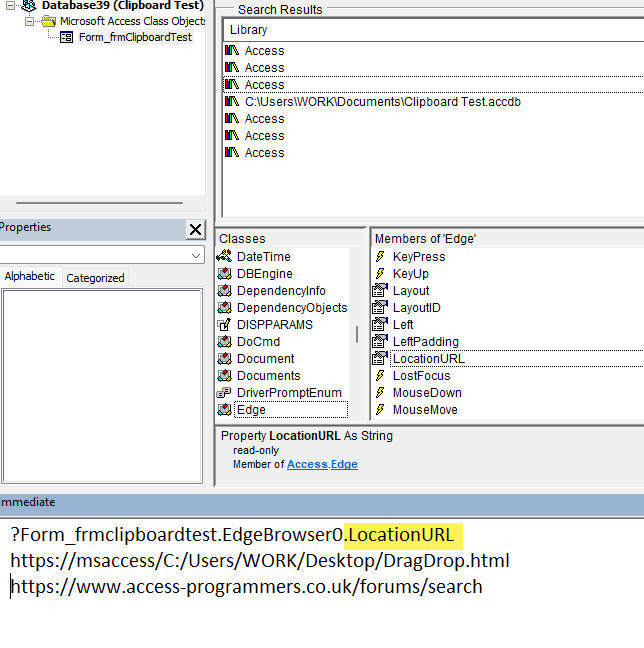Open the Properties object dropdown
Viewport: 644px width, 648px height.
tap(196, 255)
